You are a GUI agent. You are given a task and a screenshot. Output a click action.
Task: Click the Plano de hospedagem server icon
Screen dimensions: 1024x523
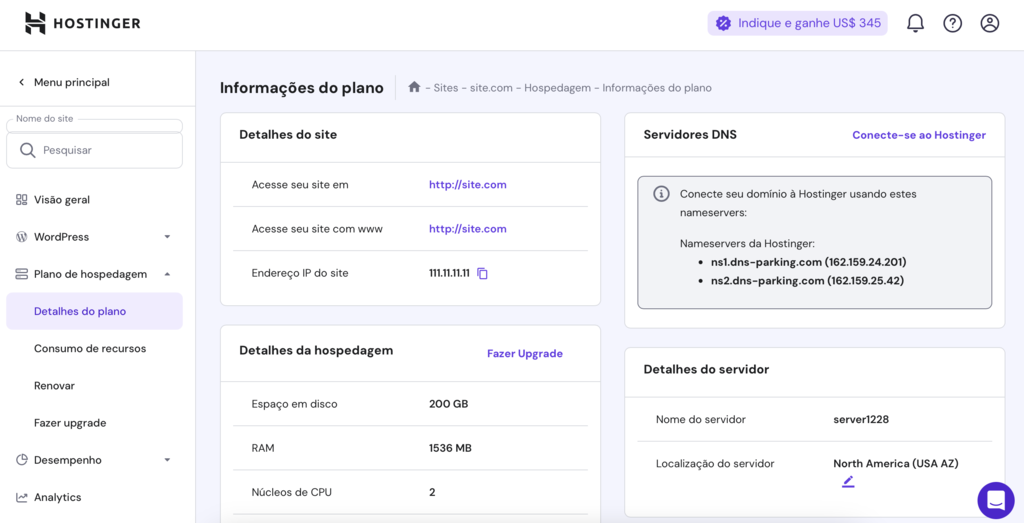[x=22, y=274]
